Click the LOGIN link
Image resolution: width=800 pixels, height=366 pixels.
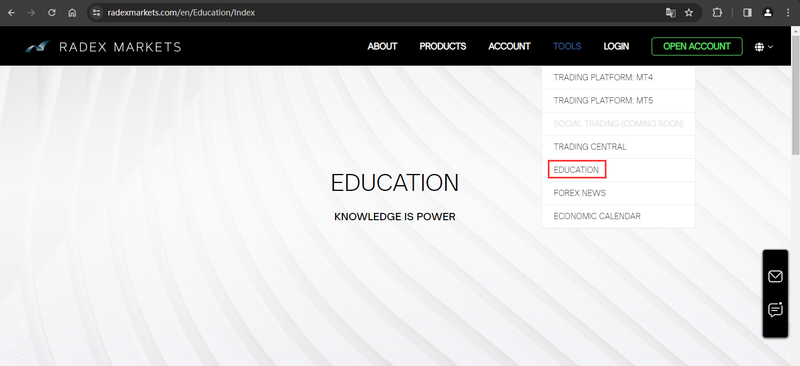point(616,46)
